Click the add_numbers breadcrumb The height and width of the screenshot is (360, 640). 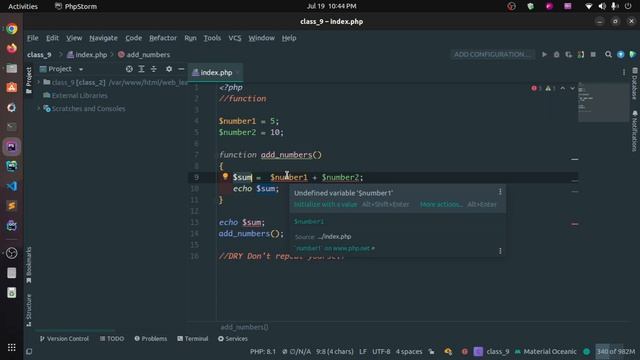[144, 54]
